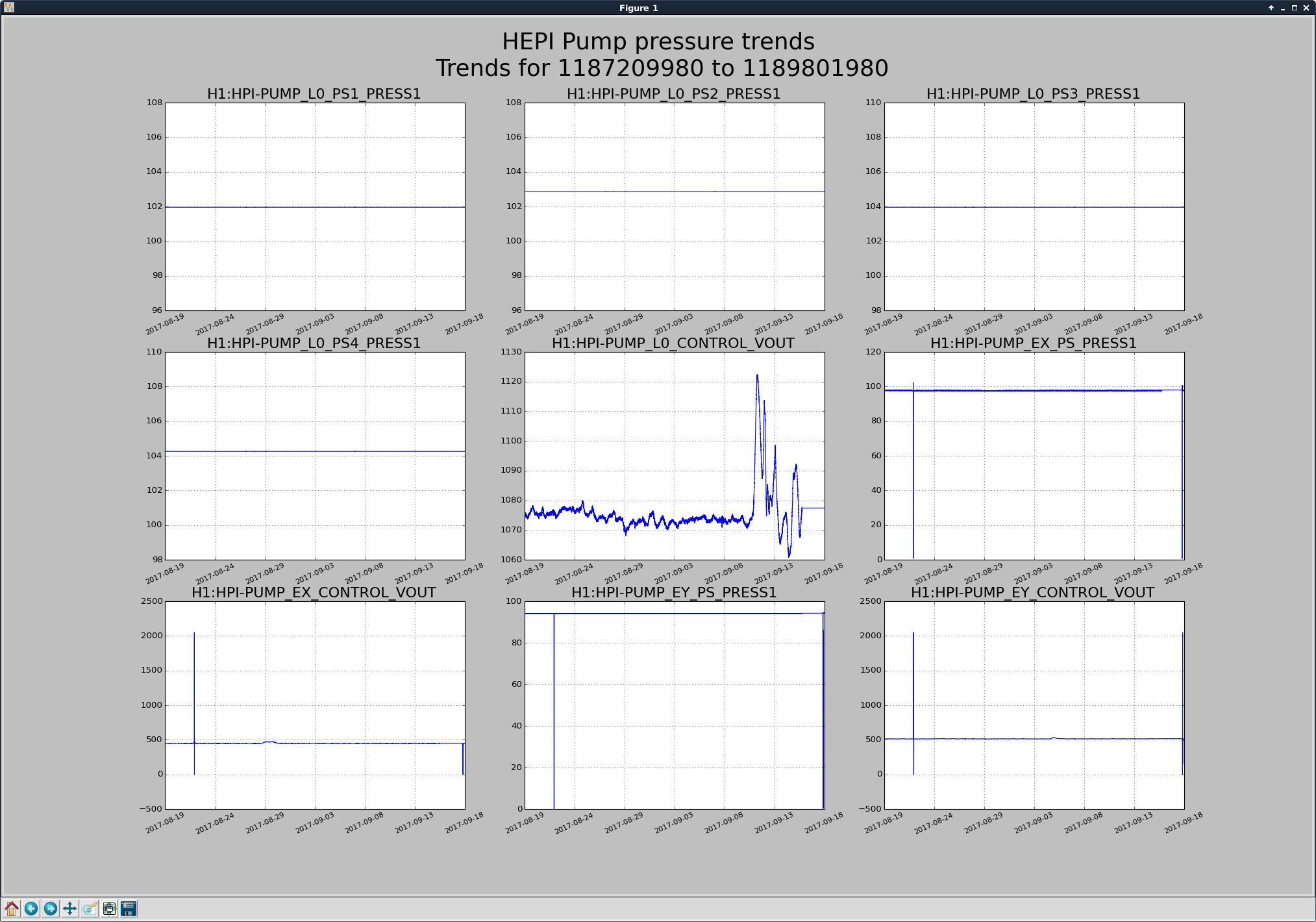The height and width of the screenshot is (922, 1316).
Task: Click the −500 y-axis label of EX_CONTROL_VOUT
Action: coord(151,809)
